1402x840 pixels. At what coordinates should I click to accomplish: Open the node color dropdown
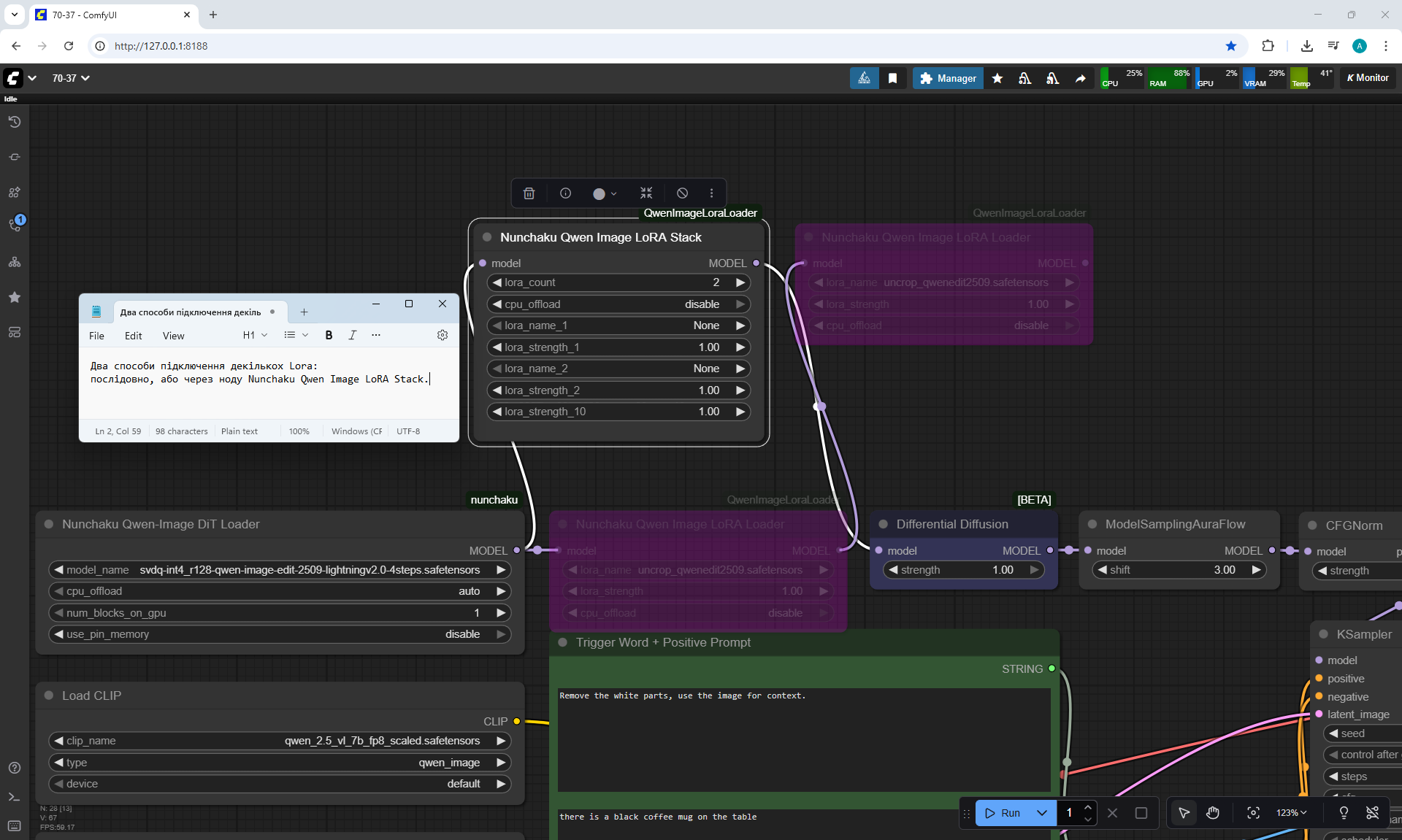605,193
